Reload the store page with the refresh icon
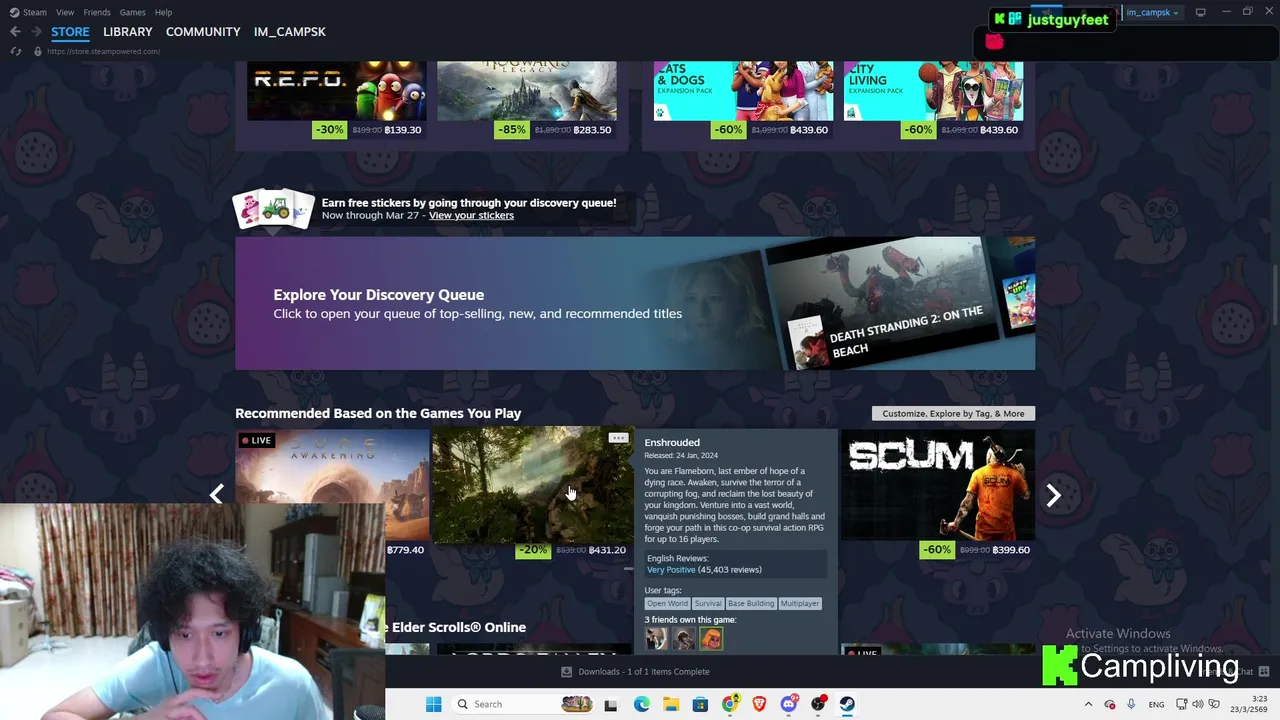 [x=15, y=51]
